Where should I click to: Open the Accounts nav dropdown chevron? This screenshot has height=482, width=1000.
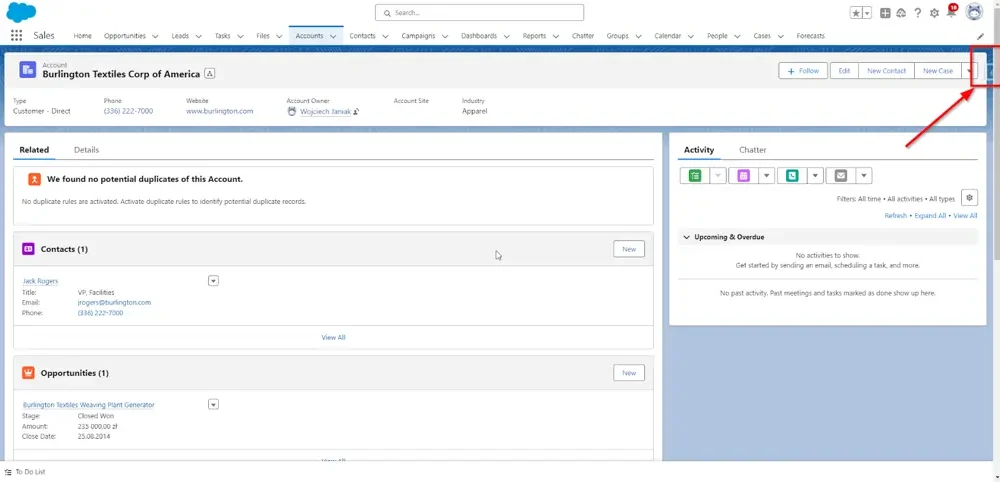tap(333, 36)
